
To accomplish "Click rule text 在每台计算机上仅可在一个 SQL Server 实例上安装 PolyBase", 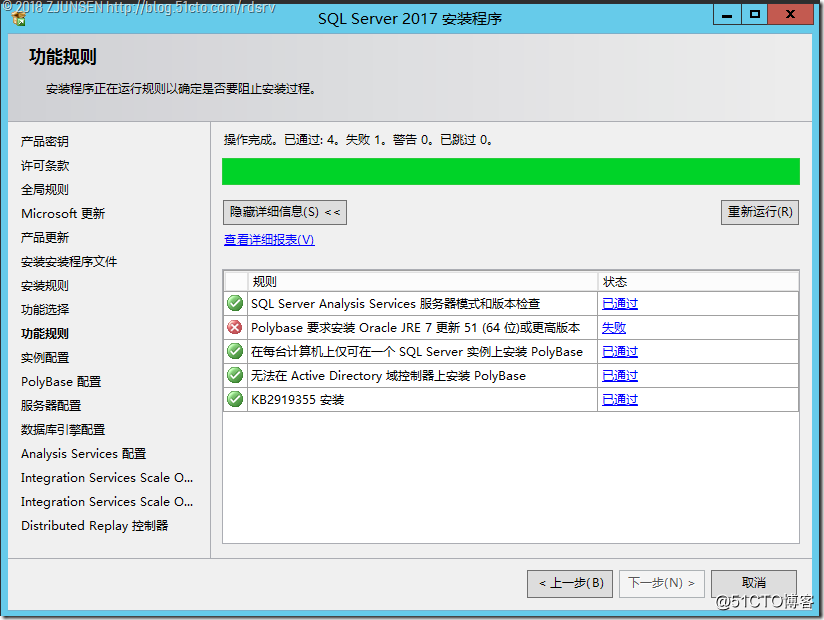I will 417,352.
